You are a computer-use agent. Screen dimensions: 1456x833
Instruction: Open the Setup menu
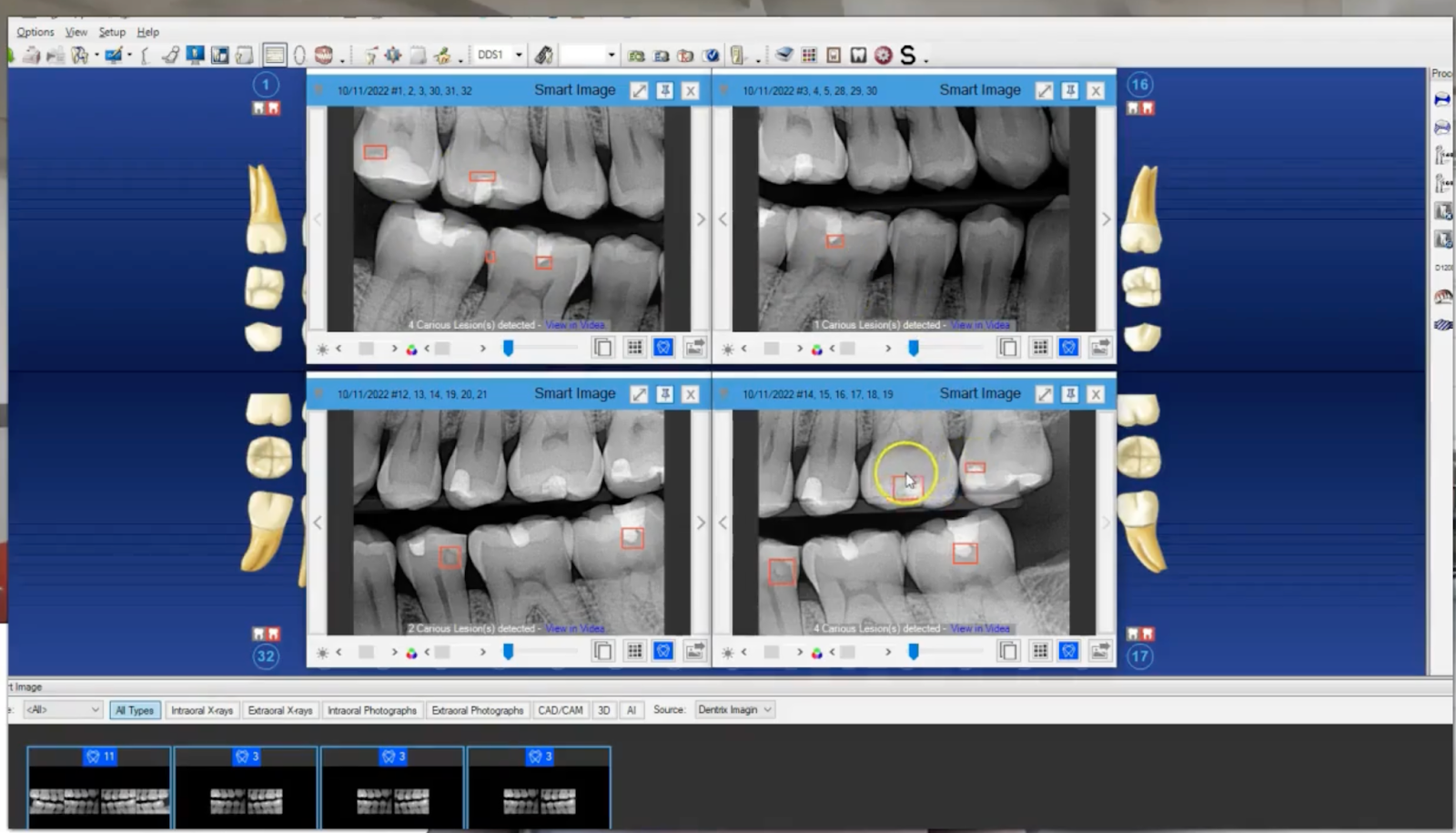click(112, 32)
